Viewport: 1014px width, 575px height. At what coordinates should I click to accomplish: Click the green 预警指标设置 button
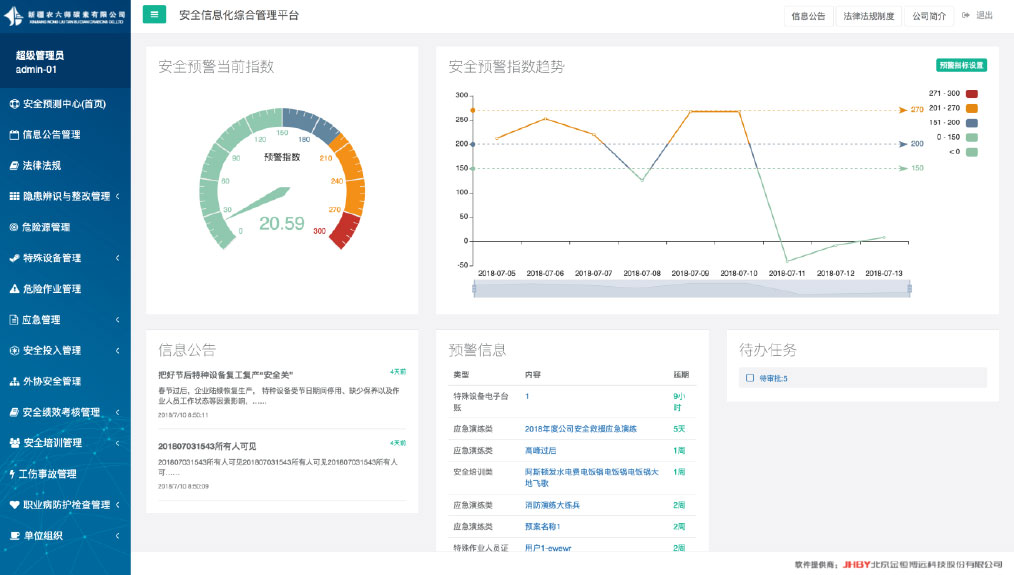[961, 65]
